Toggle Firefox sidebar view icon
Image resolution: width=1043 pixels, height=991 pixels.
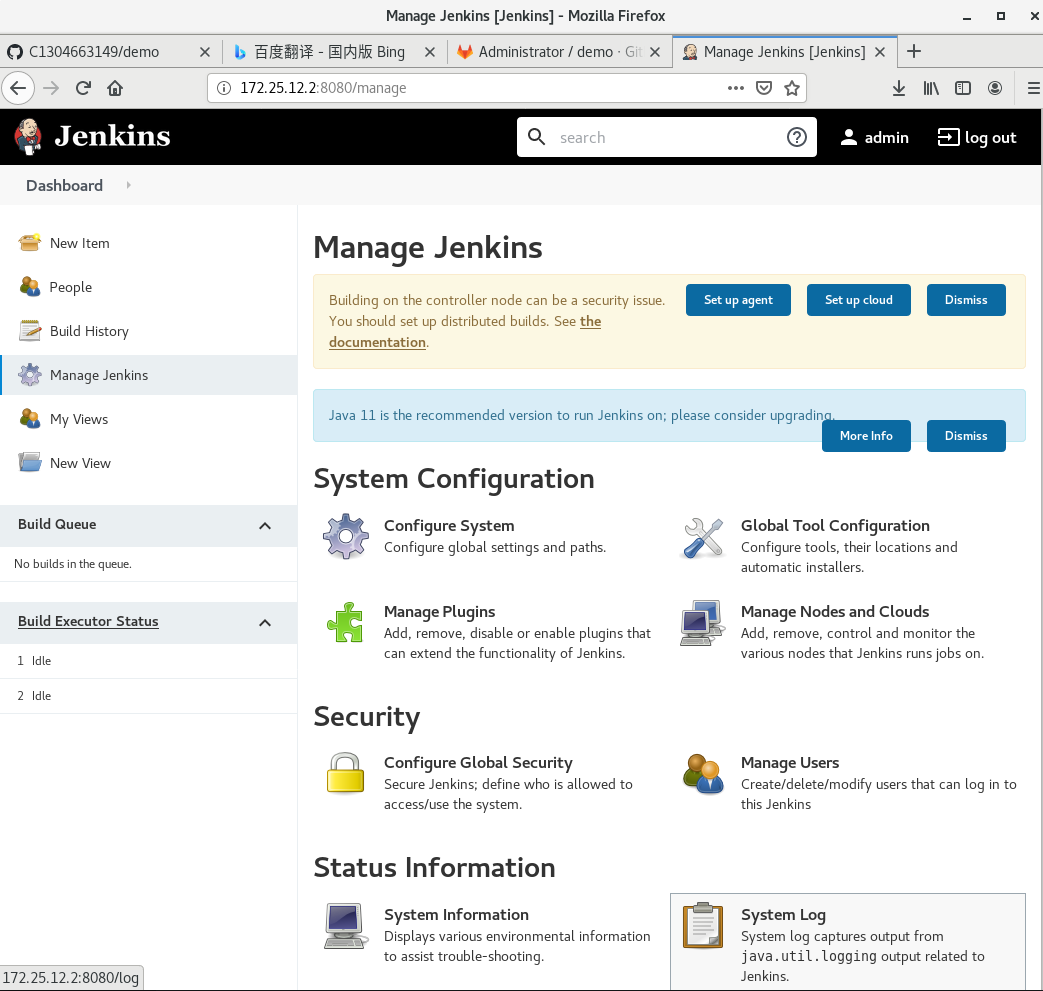(x=963, y=88)
